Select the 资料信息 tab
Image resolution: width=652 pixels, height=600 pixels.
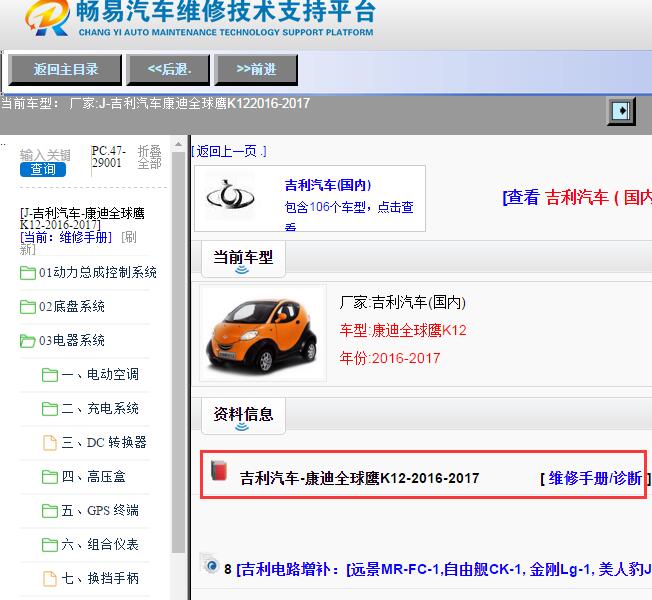pos(243,415)
